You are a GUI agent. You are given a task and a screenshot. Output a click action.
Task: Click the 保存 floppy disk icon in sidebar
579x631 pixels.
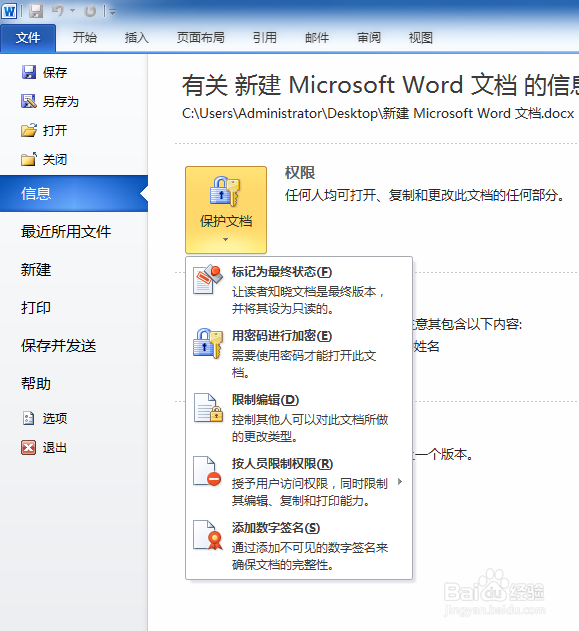pos(29,72)
